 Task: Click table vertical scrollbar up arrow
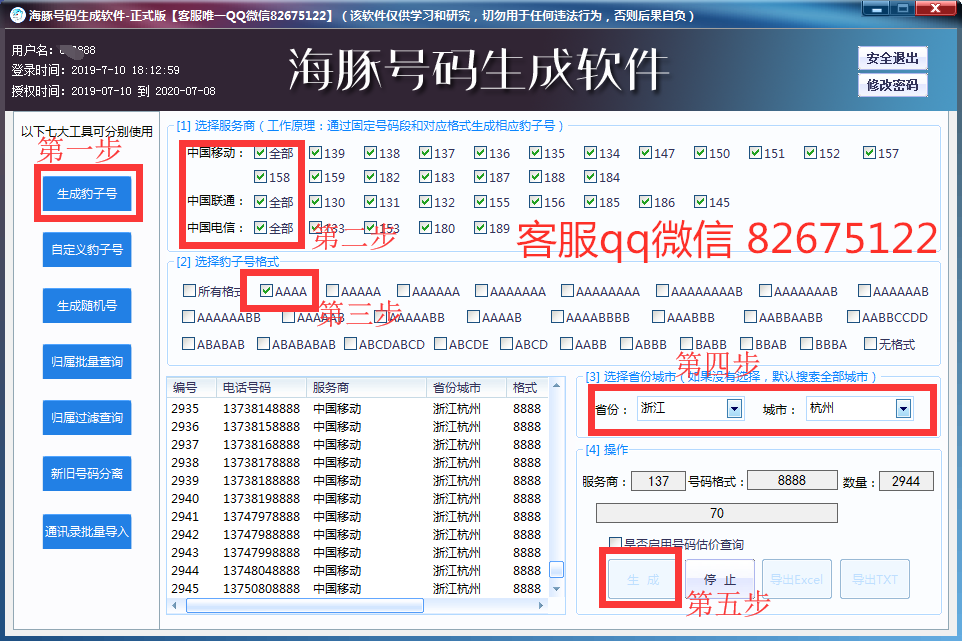tap(556, 385)
